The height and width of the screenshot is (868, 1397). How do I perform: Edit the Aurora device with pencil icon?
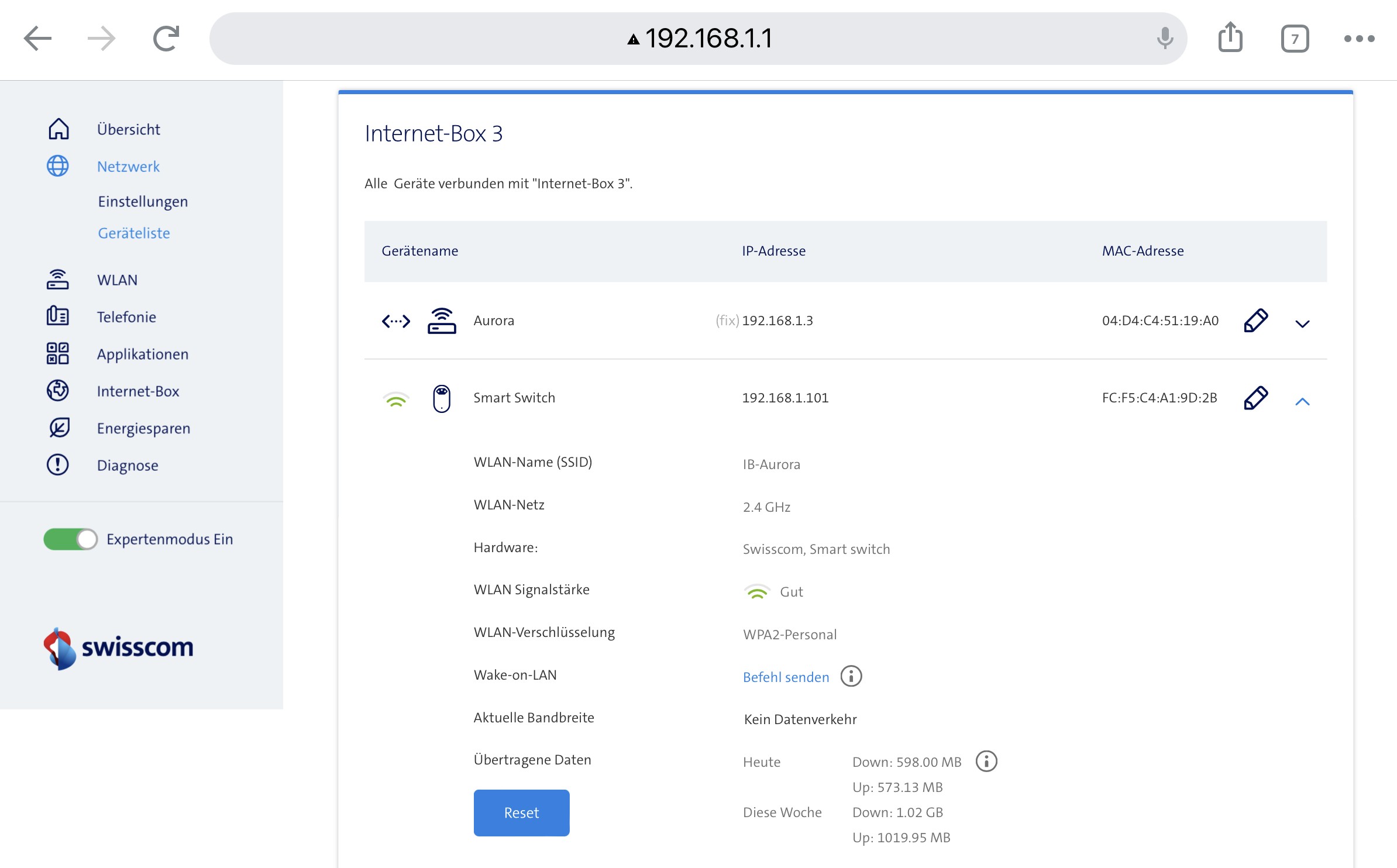point(1255,321)
